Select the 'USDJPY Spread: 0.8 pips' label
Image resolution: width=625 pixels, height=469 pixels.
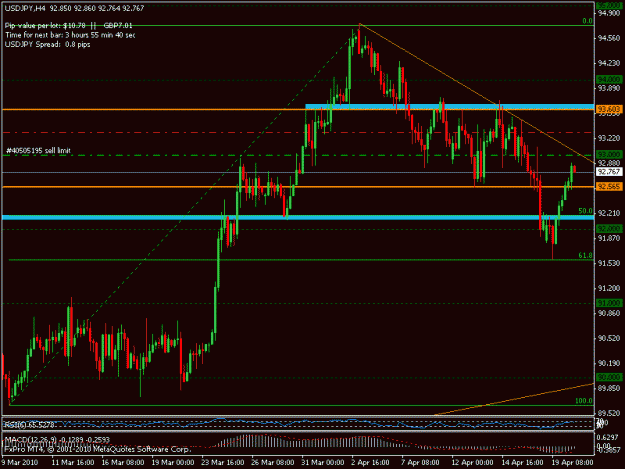click(x=47, y=44)
